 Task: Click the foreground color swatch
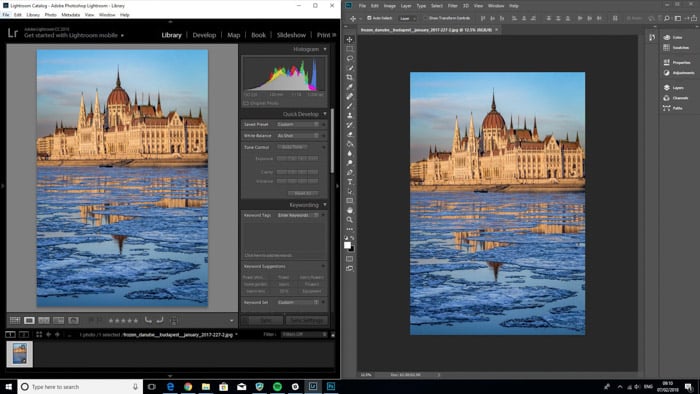point(347,245)
